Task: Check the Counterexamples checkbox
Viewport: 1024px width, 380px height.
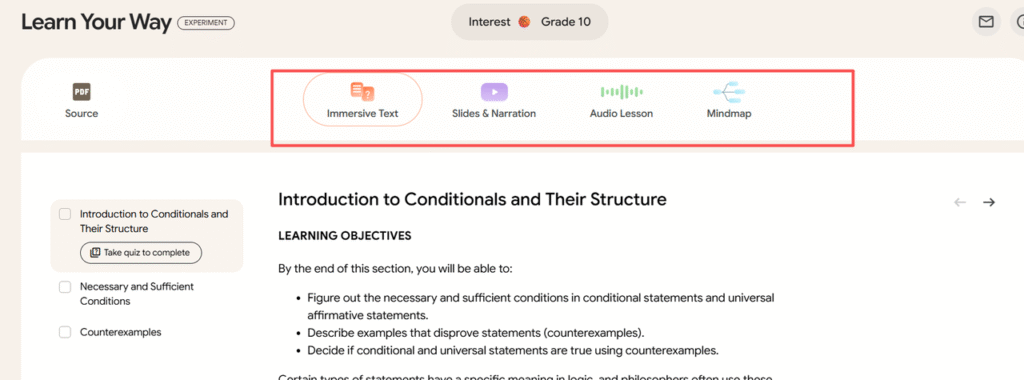Action: pos(65,332)
